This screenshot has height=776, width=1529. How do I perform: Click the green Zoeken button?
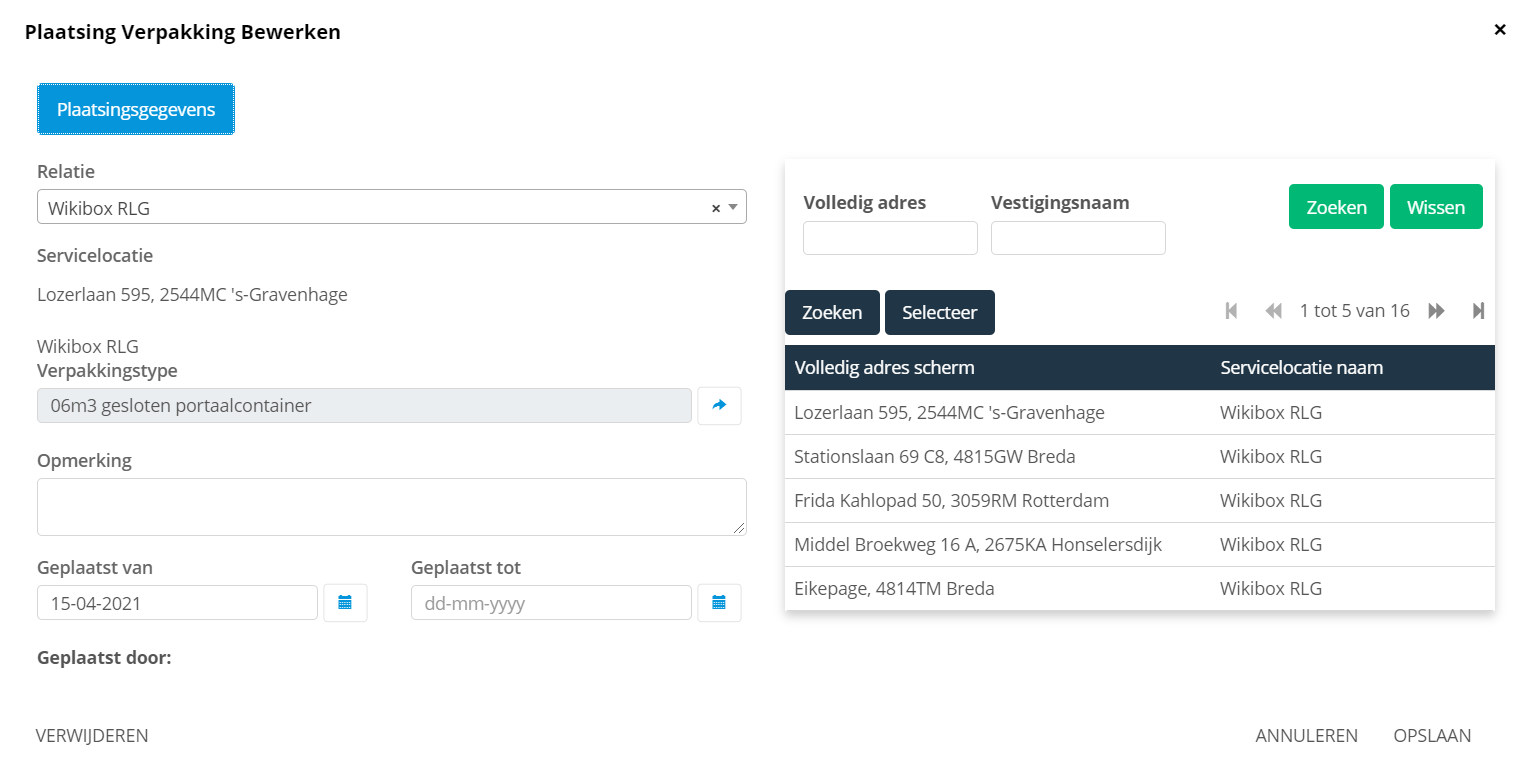(1336, 207)
